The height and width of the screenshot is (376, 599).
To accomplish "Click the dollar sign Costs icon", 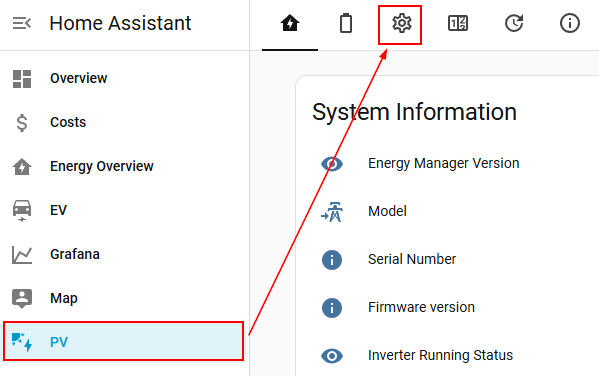I will [x=22, y=123].
